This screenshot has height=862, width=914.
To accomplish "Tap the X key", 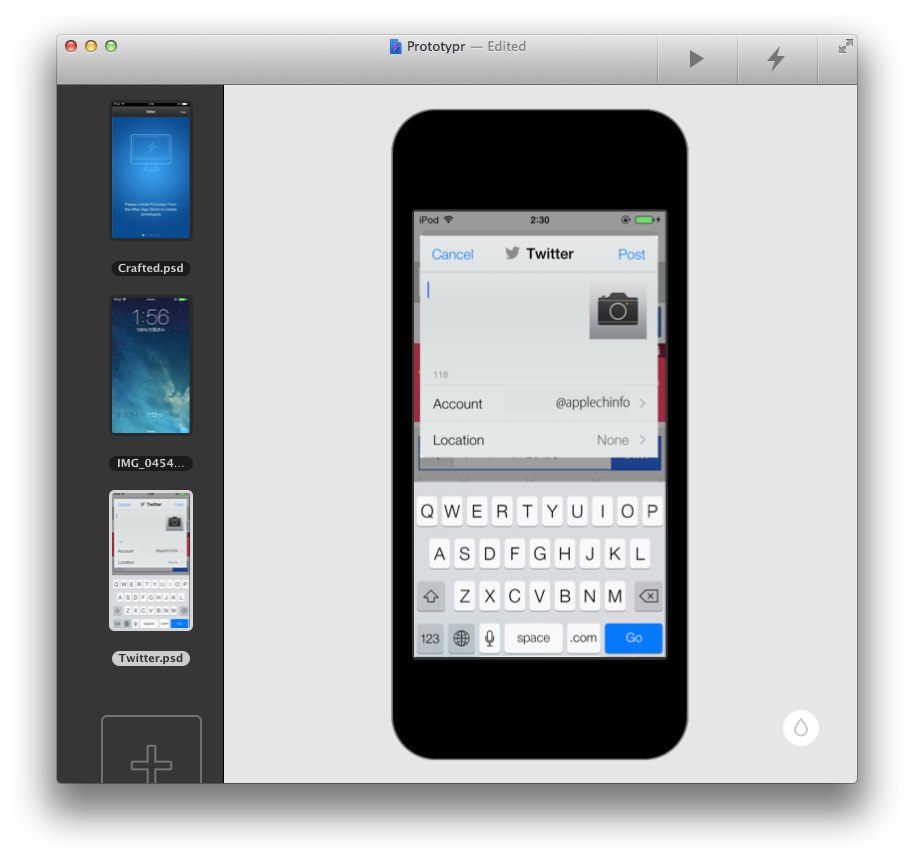I will point(490,596).
